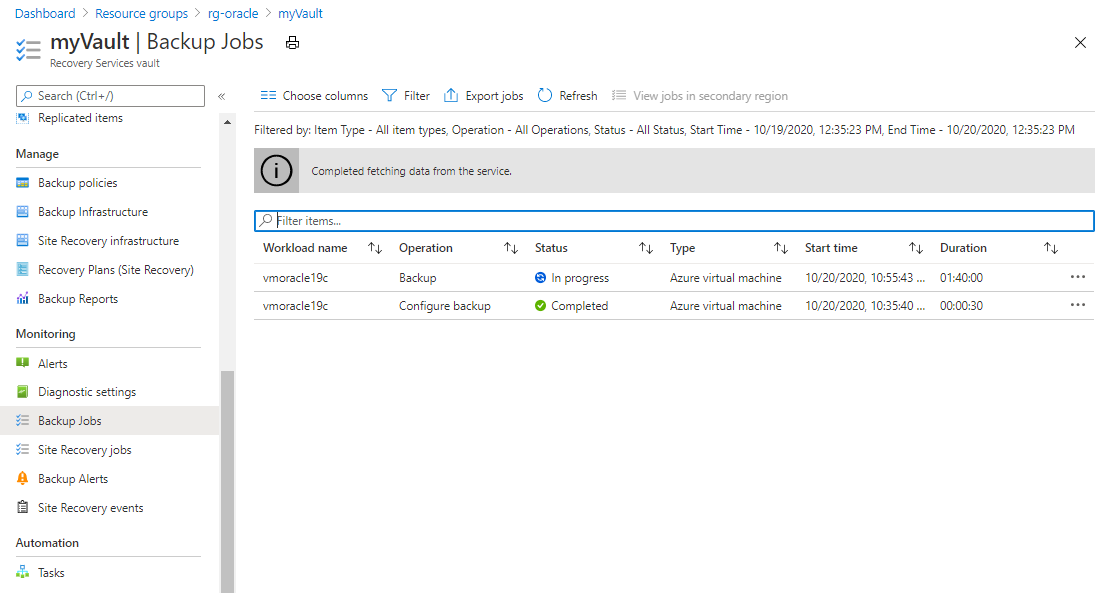1103x593 pixels.
Task: Click the Filter items text field
Action: [x=680, y=220]
